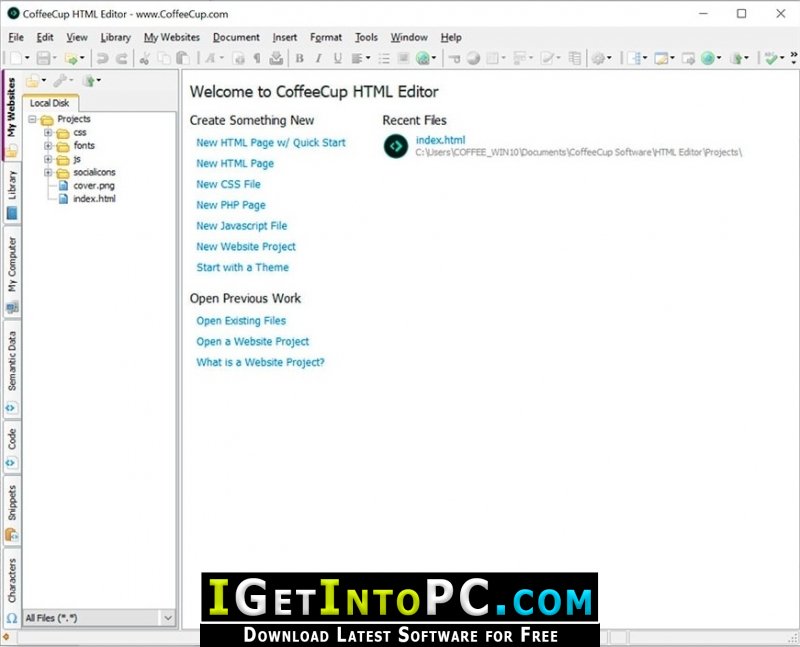The image size is (800, 647).
Task: Click the globe link icon after the list icons
Action: pos(422,58)
